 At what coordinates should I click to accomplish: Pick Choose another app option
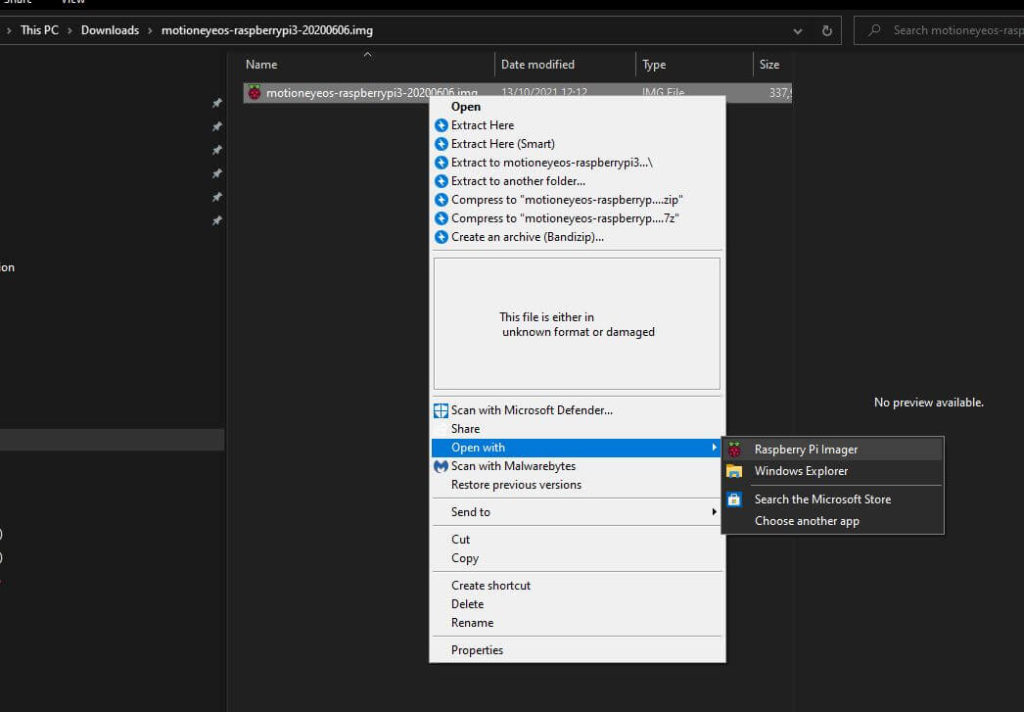[806, 521]
